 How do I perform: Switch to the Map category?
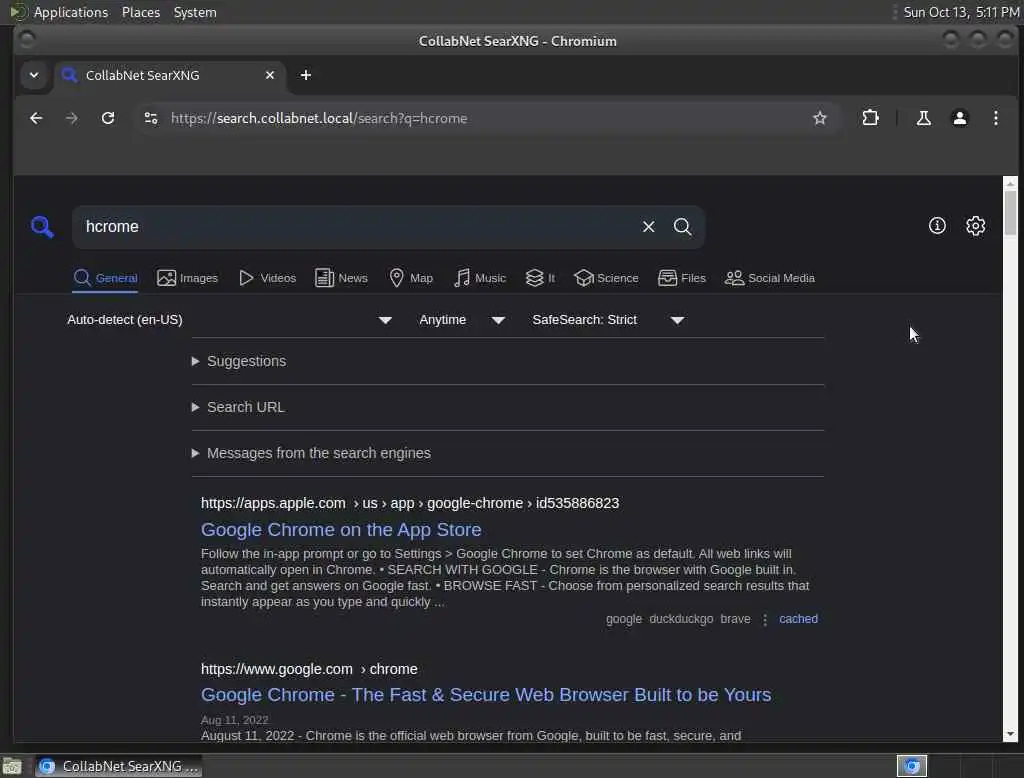411,278
